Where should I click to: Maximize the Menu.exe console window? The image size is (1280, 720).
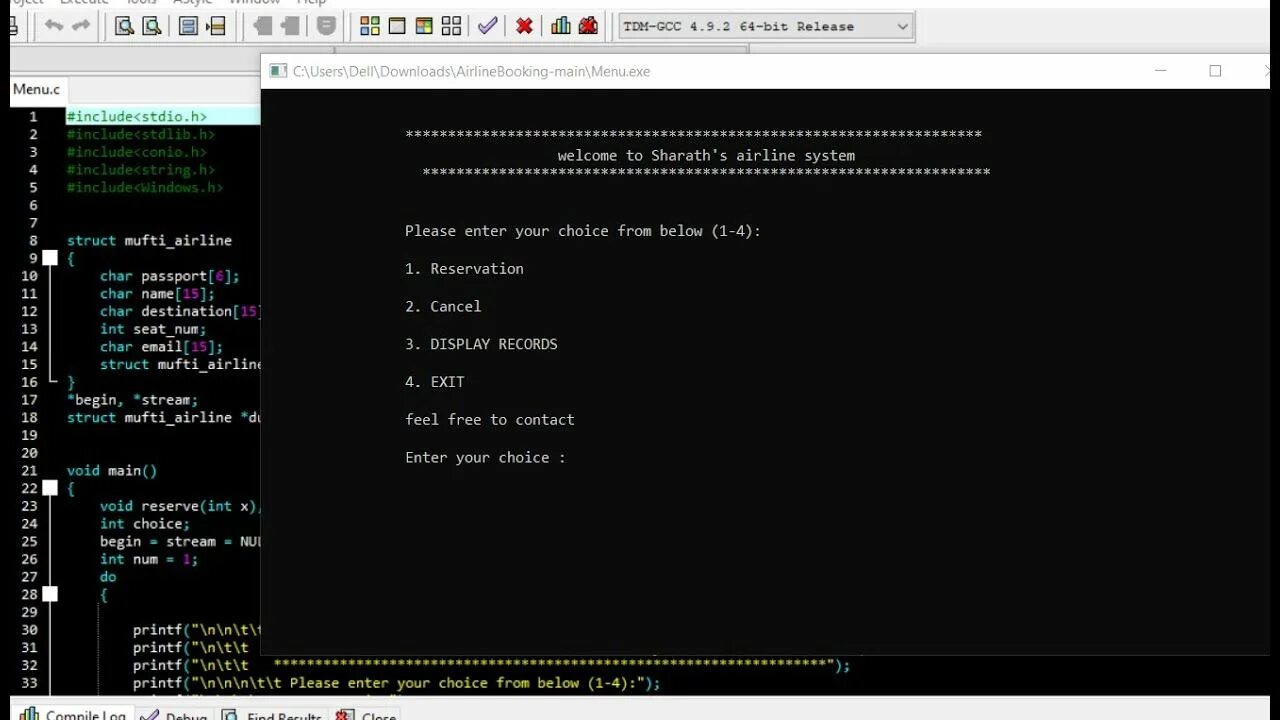tap(1215, 71)
